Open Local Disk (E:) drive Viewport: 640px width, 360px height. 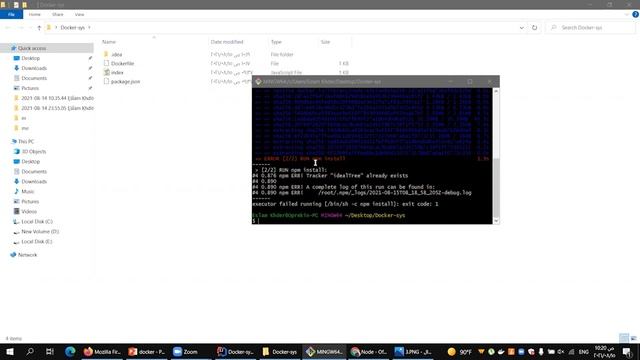(x=37, y=242)
